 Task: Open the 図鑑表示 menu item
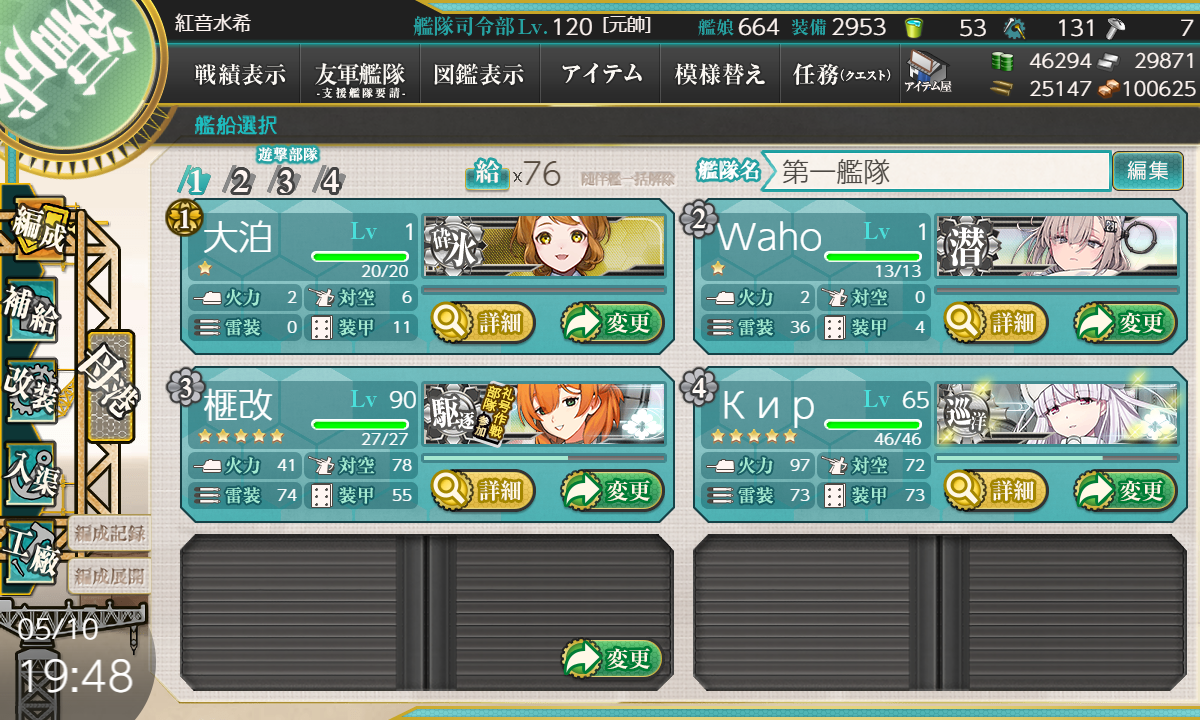pyautogui.click(x=479, y=74)
